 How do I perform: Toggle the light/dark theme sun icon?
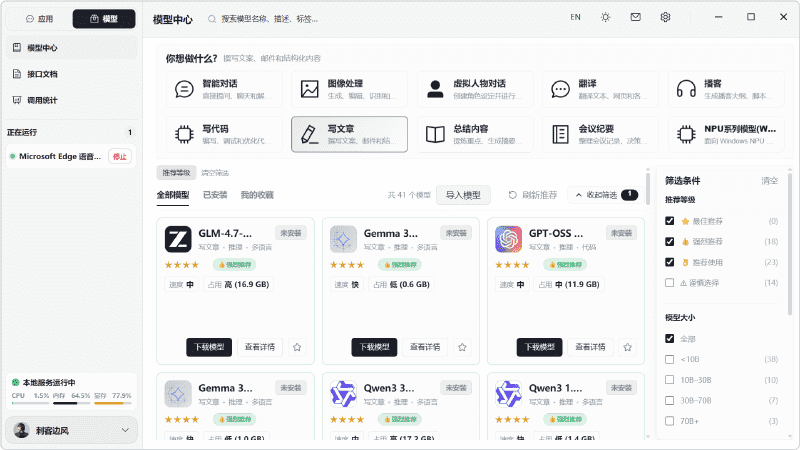pyautogui.click(x=606, y=17)
